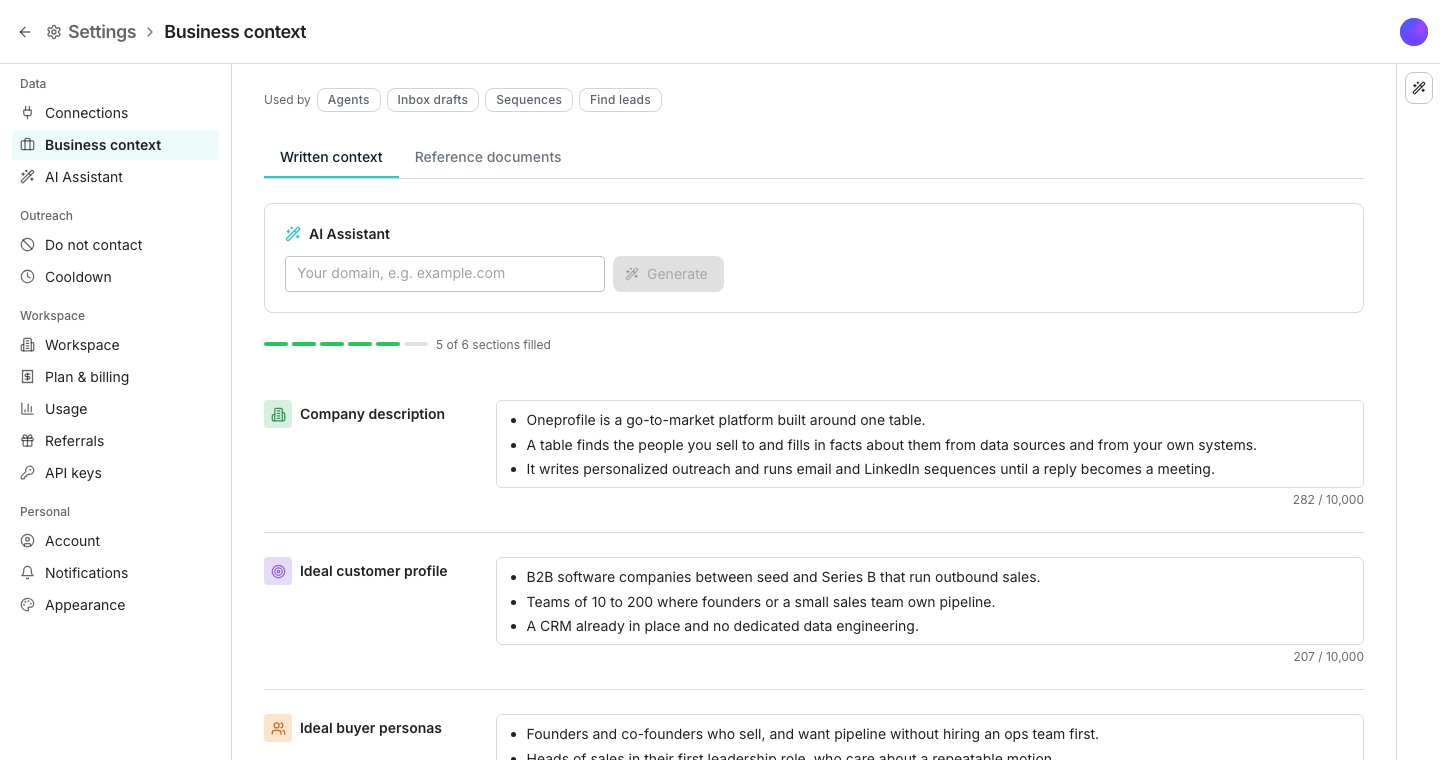
Task: Open Connections settings page
Action: click(x=115, y=113)
